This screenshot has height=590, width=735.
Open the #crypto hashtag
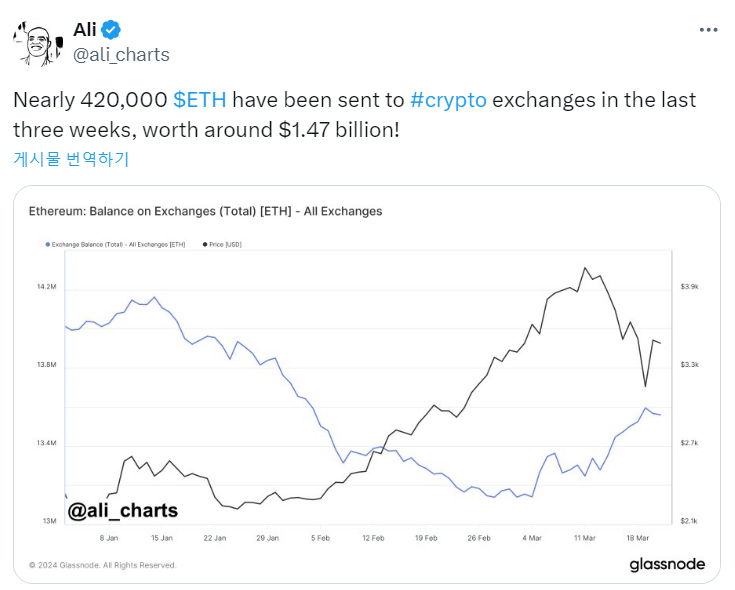click(448, 100)
